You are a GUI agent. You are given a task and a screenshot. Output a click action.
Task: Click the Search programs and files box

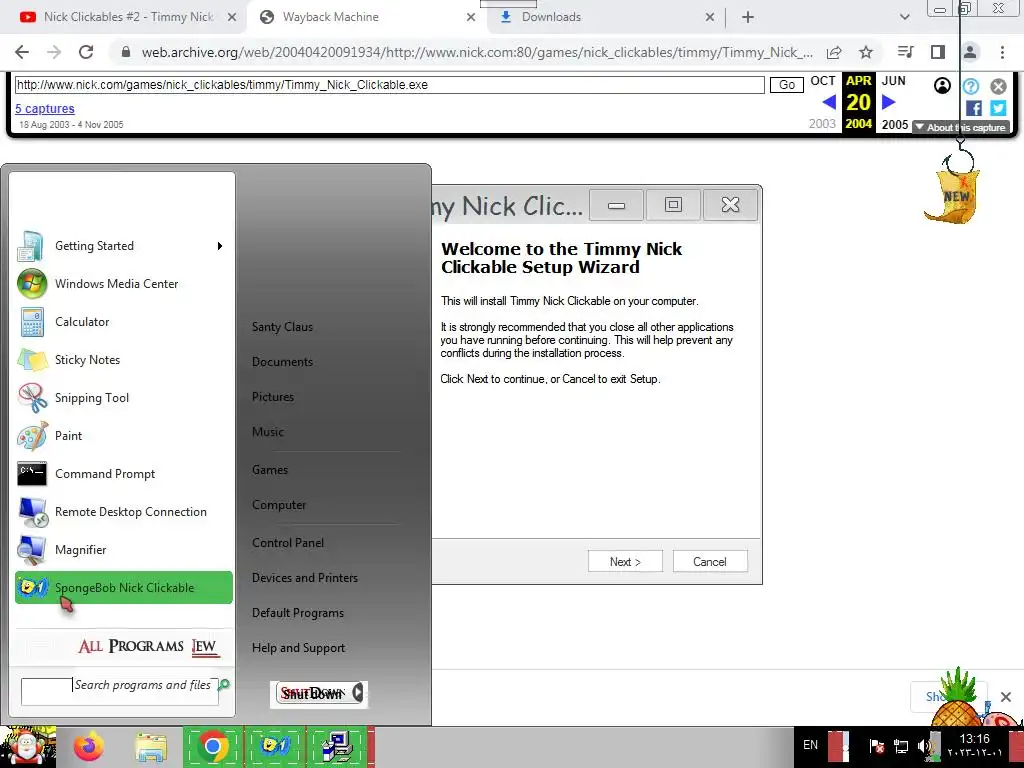[120, 692]
